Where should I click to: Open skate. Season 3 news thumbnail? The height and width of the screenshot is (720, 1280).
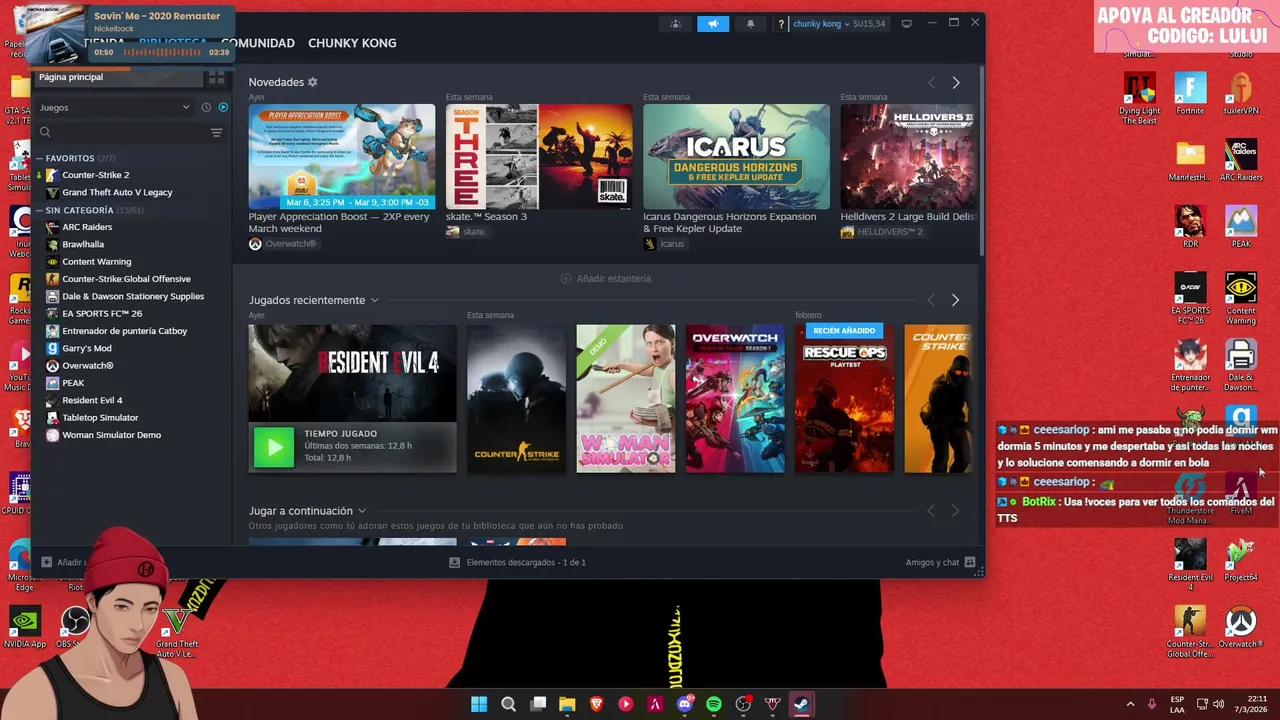[539, 156]
